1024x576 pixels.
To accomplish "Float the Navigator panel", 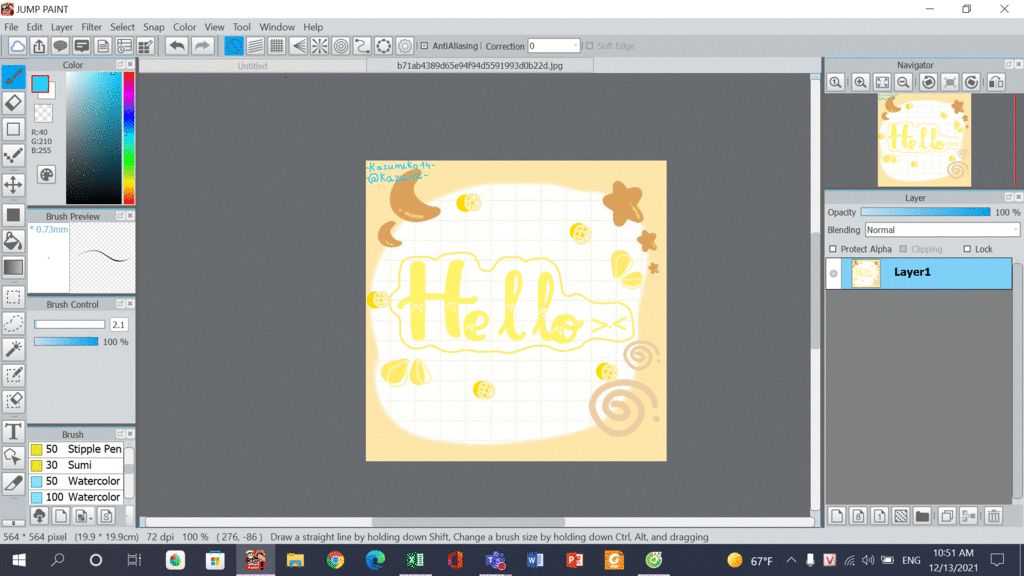I will tap(1008, 65).
